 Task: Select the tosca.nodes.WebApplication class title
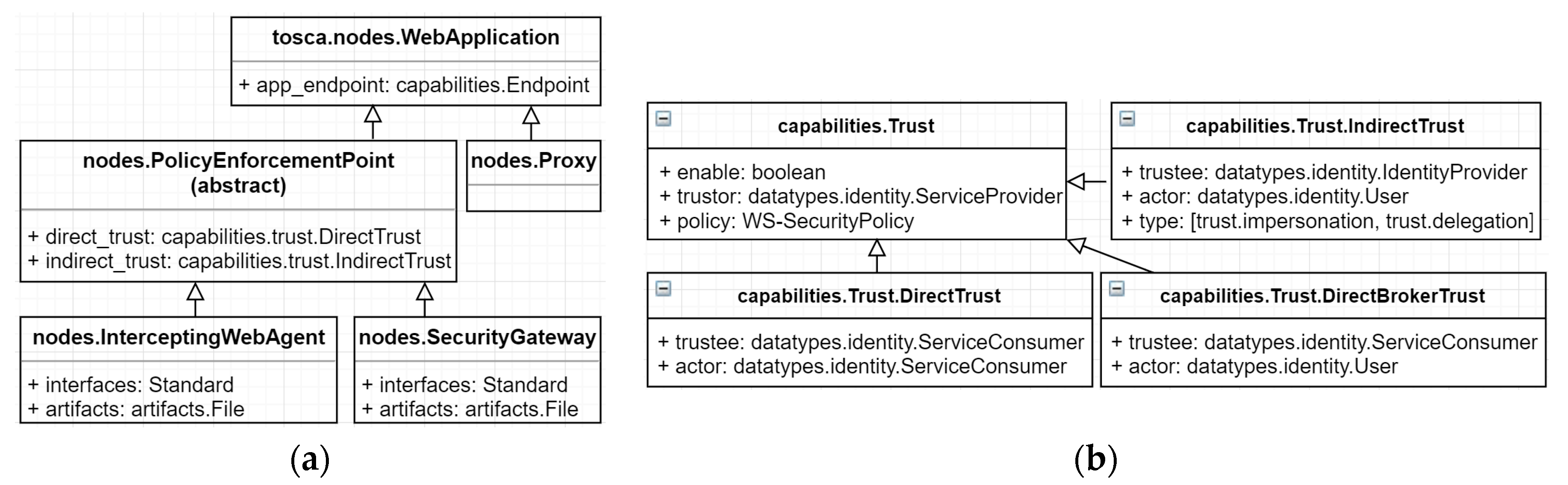pos(416,38)
